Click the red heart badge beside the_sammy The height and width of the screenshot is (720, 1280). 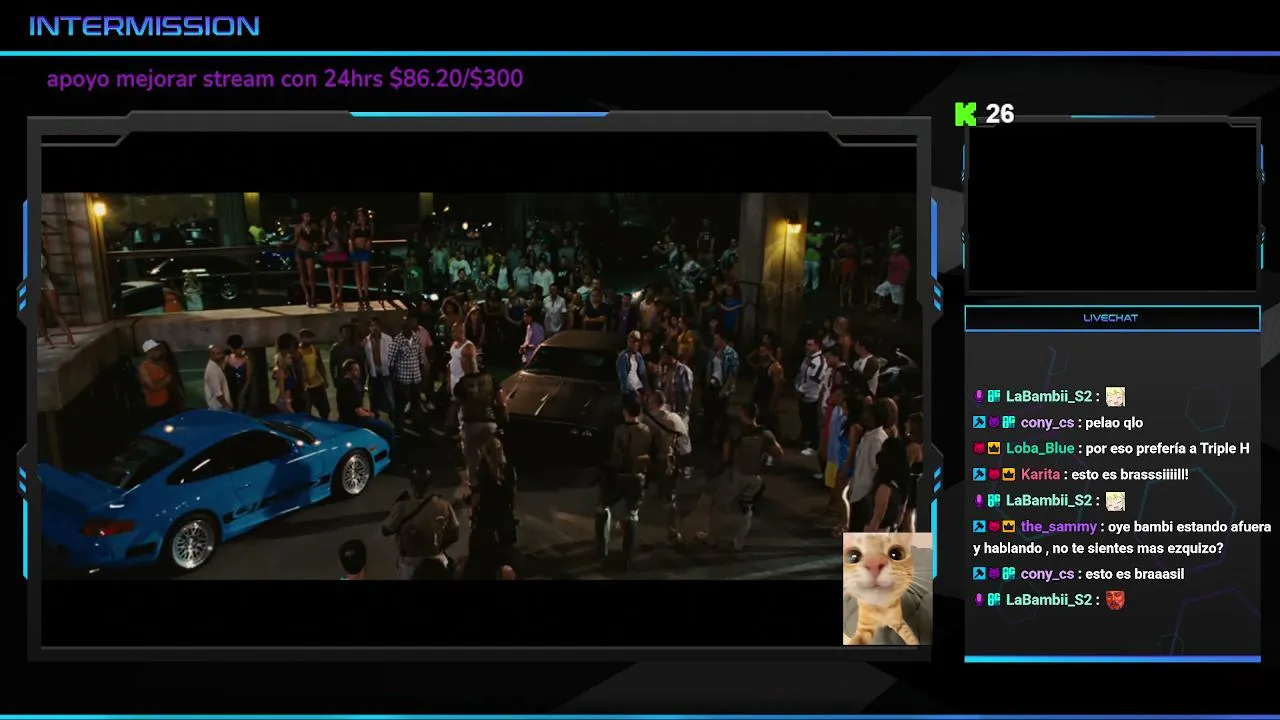coord(994,527)
